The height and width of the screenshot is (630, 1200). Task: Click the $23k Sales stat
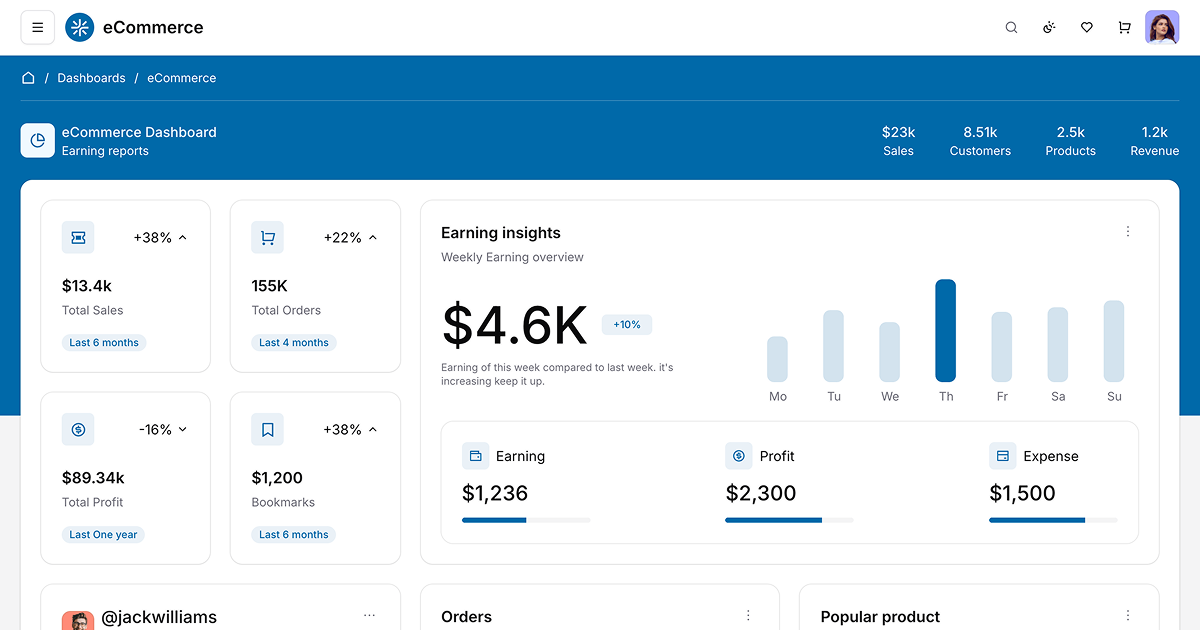pos(898,141)
